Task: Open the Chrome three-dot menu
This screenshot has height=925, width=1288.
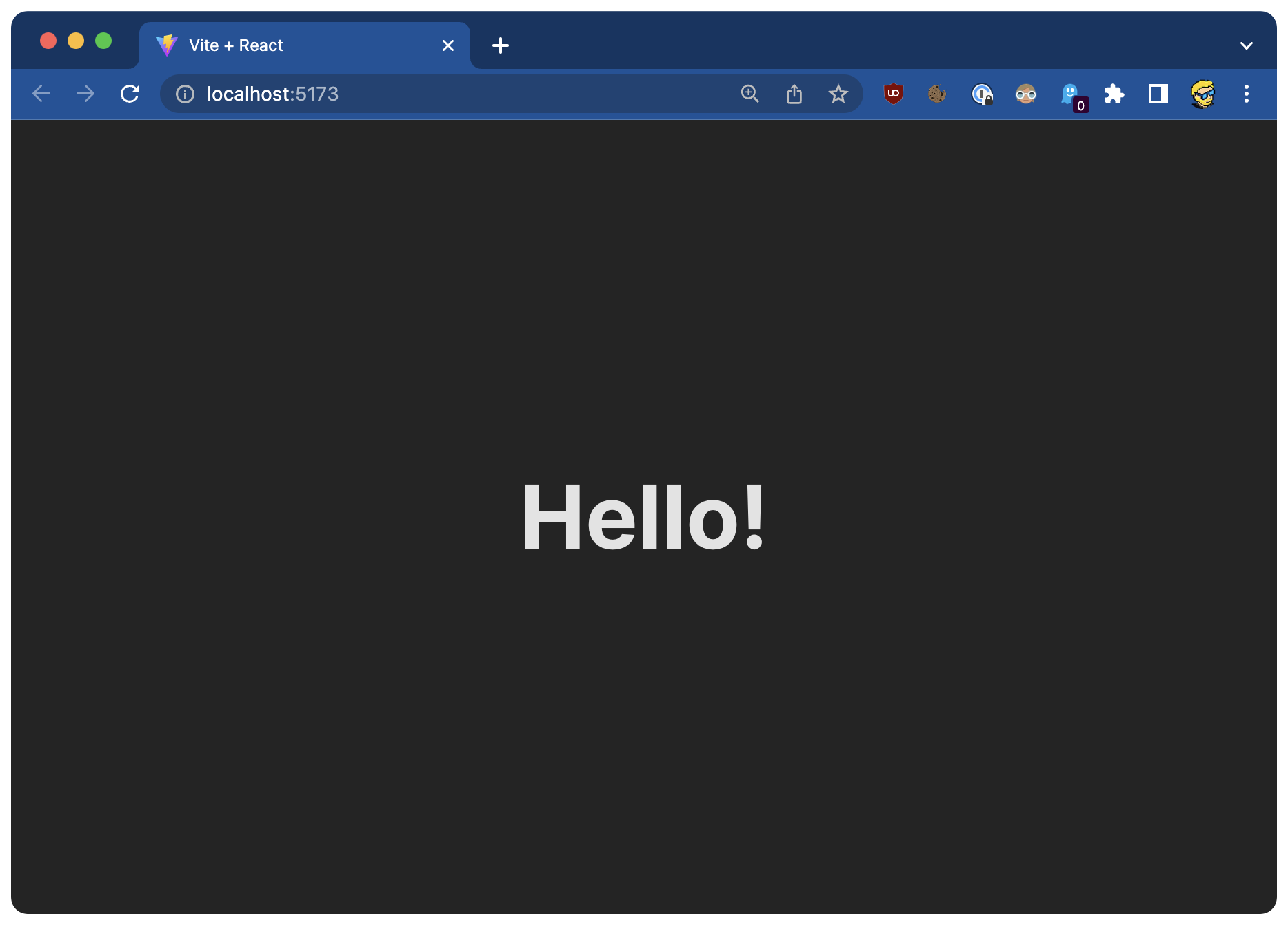Action: (1246, 94)
